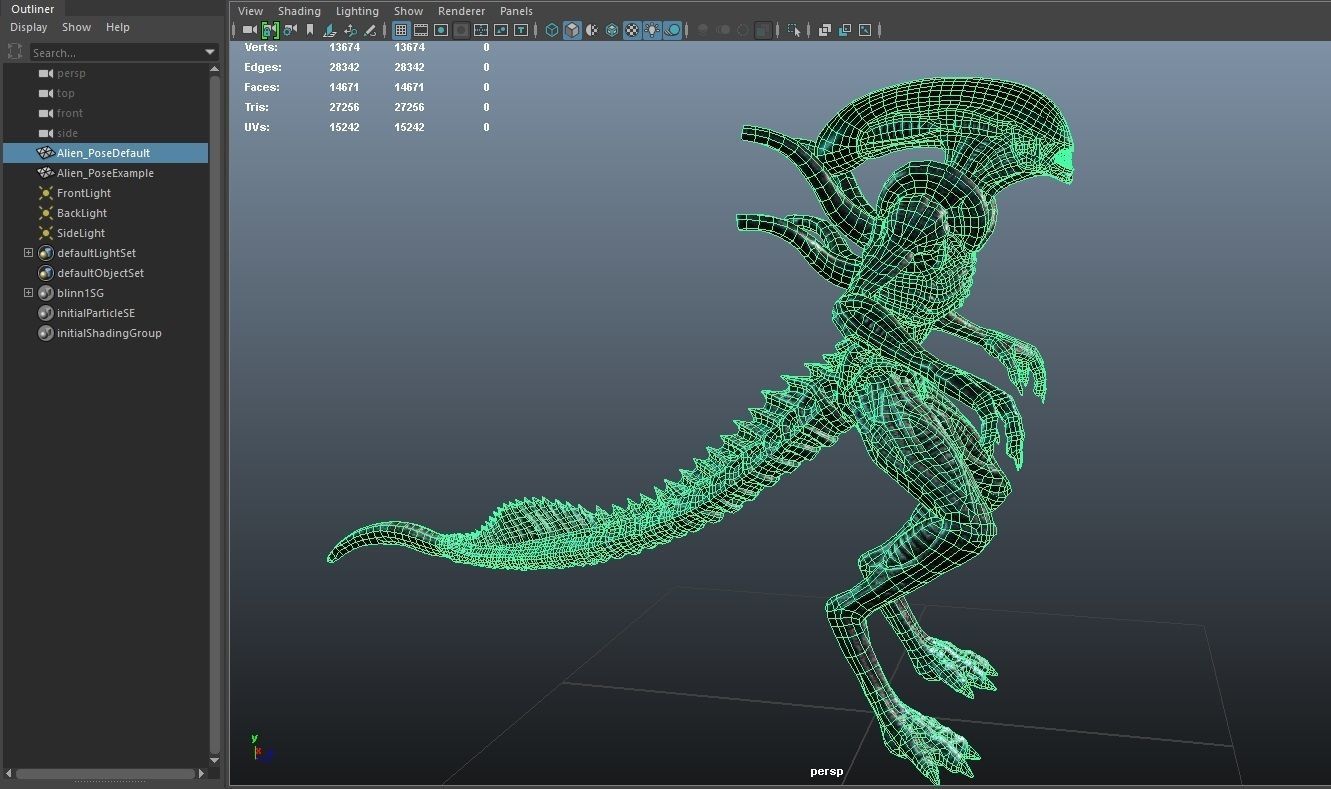Toggle the Field Chart icon
Viewport: 1331px width, 789px height.
481,30
